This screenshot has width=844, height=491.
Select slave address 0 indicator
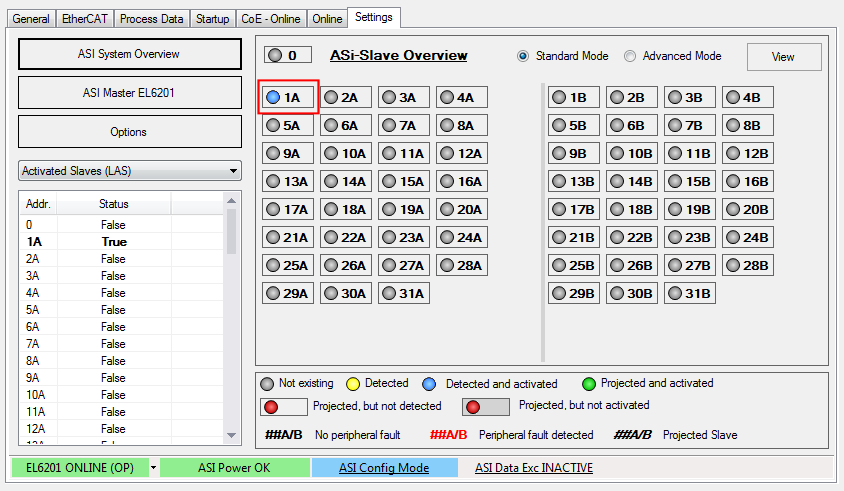point(288,55)
